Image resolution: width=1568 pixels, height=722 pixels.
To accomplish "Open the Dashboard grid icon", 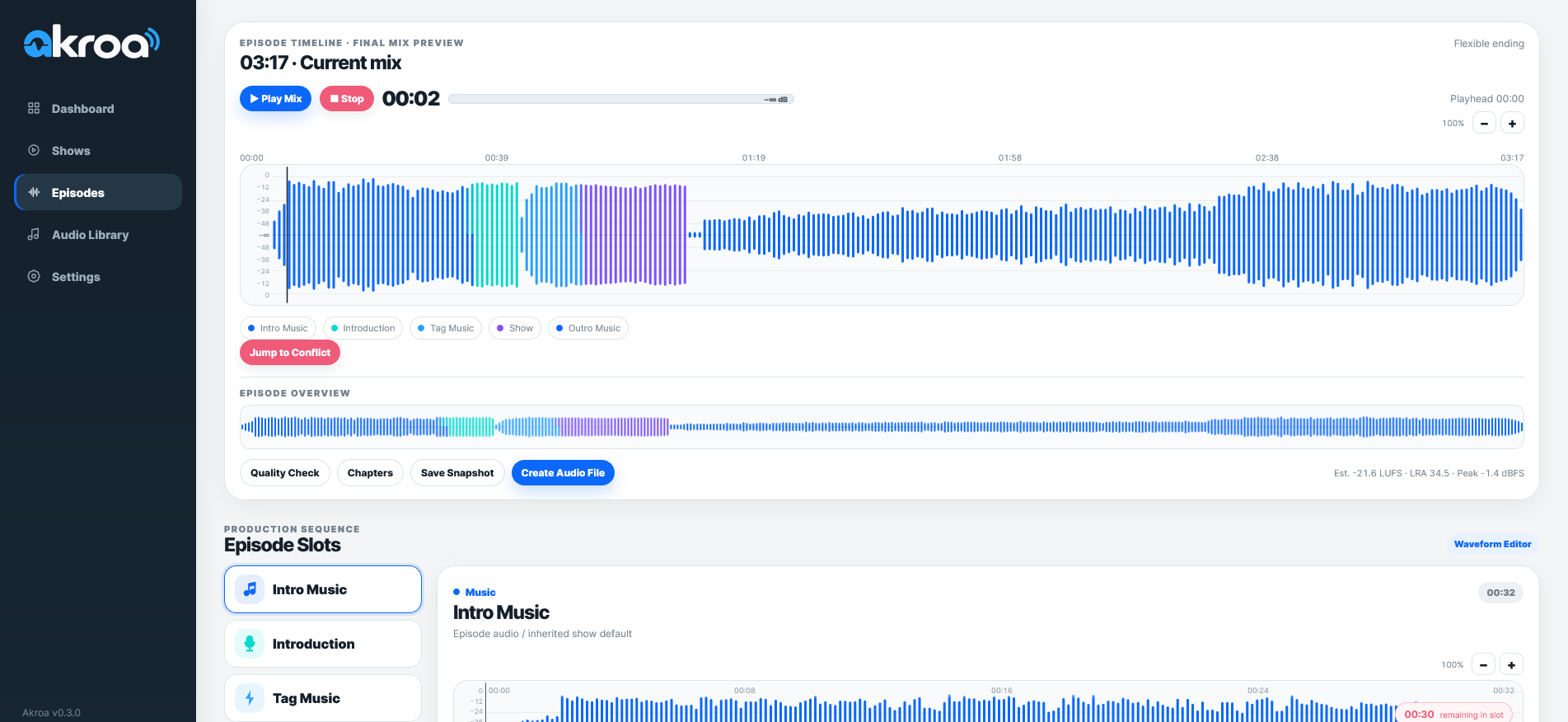I will pos(34,108).
